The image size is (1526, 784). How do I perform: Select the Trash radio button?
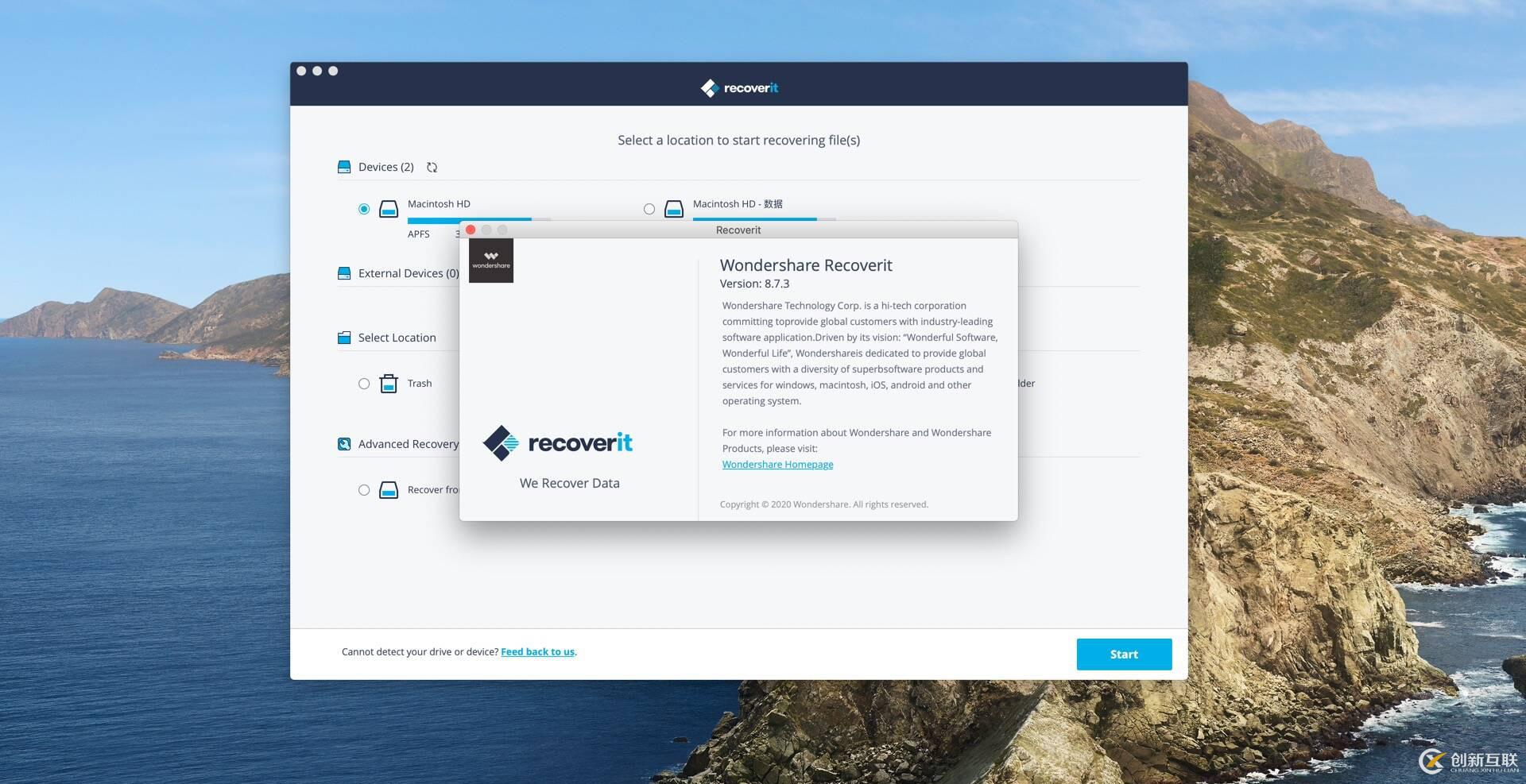pyautogui.click(x=364, y=384)
